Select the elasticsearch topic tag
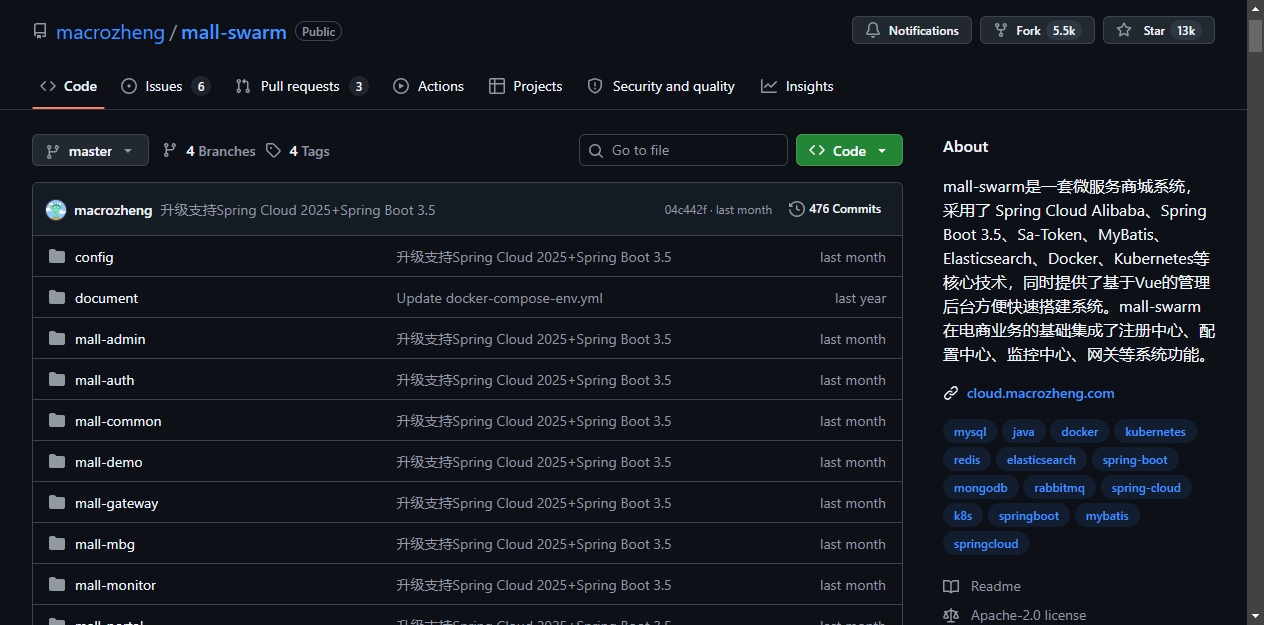 (x=1041, y=460)
